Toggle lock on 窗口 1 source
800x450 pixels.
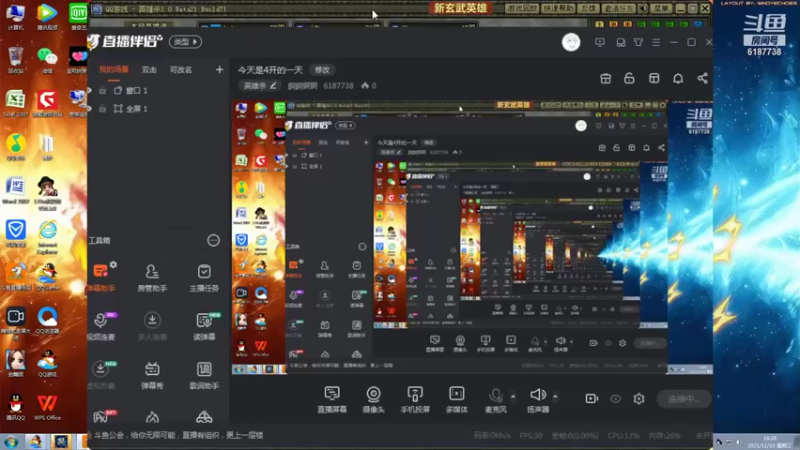click(x=103, y=90)
